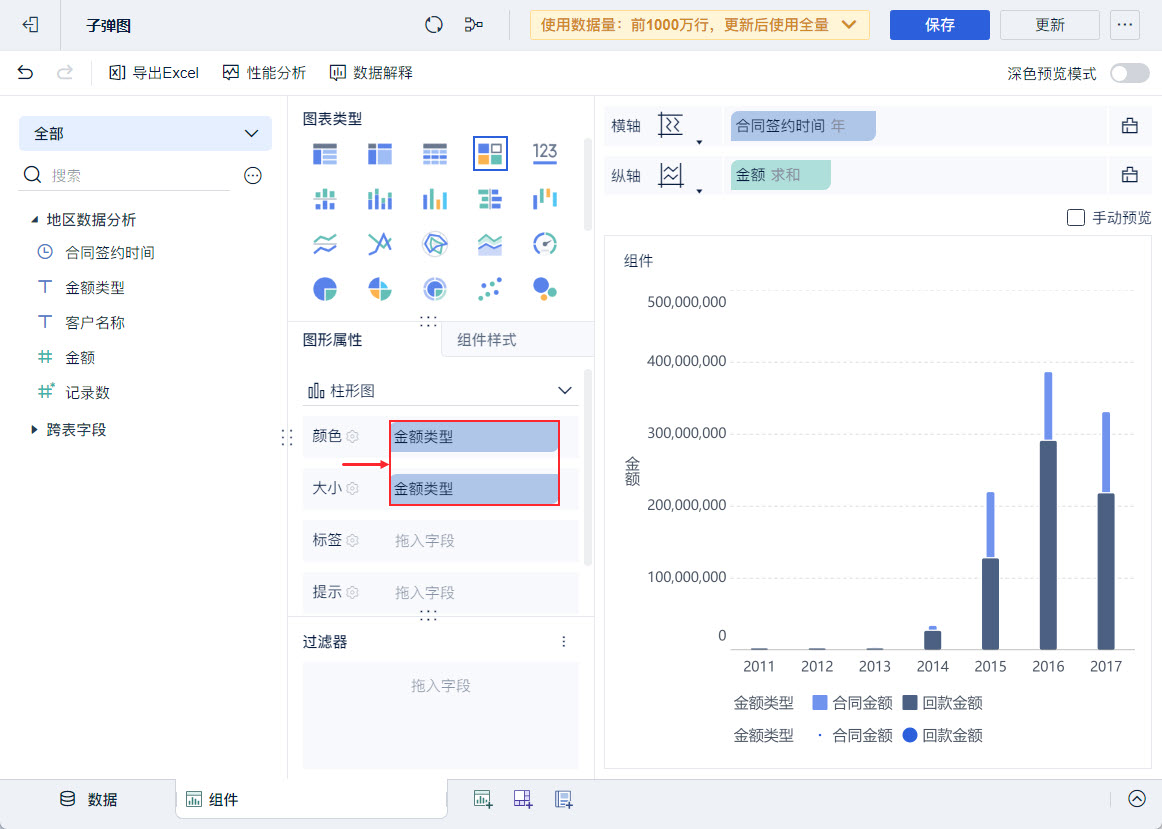This screenshot has width=1162, height=829.
Task: Click the 更新 button
Action: point(1049,25)
